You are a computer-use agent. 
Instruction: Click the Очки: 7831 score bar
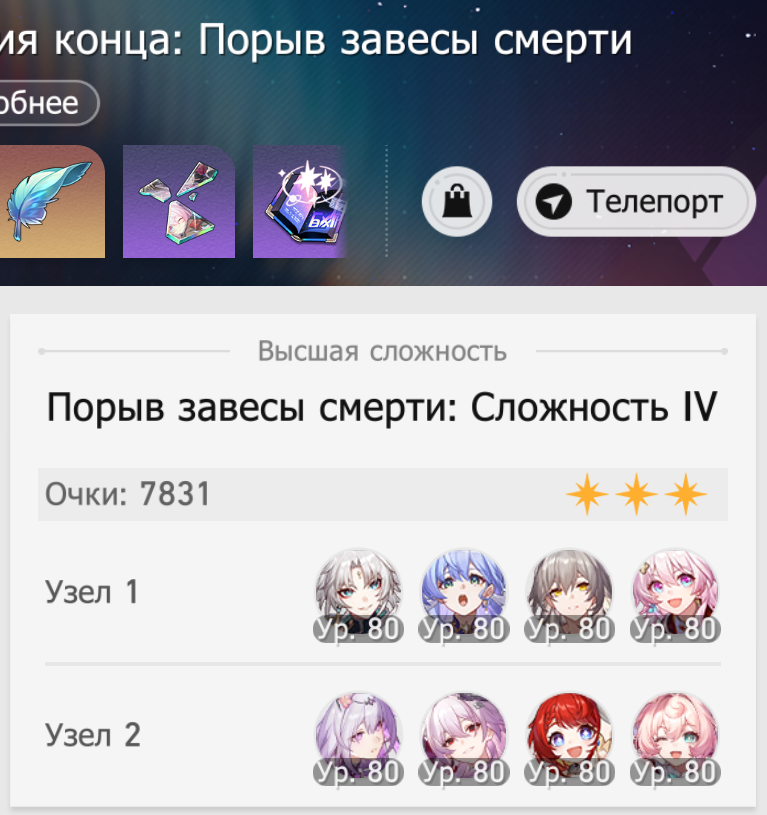[x=383, y=494]
